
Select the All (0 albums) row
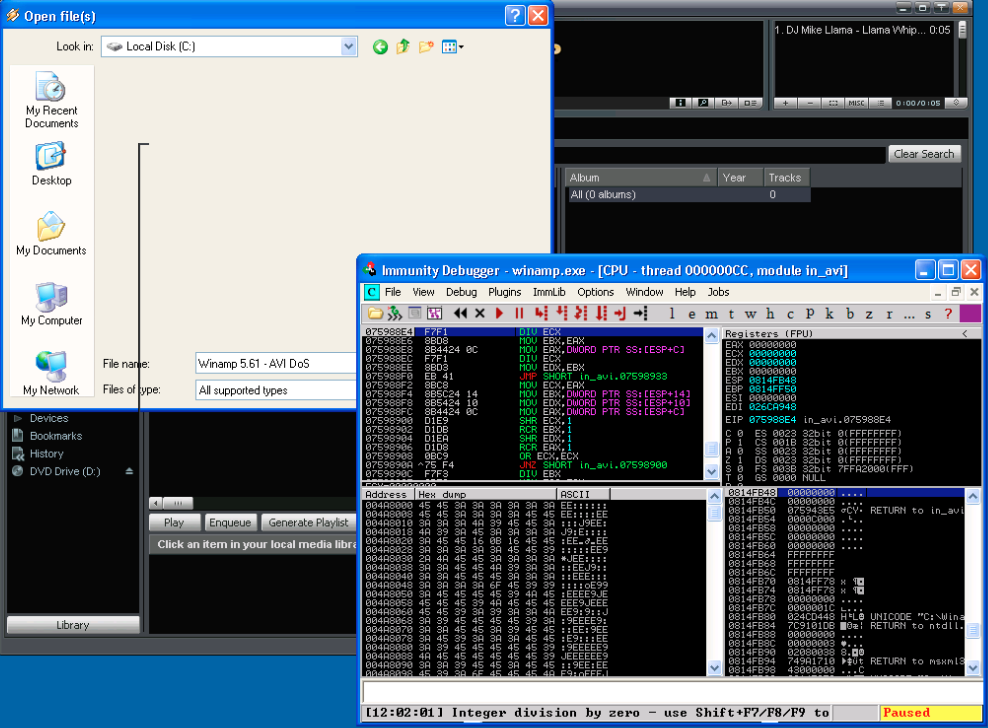coord(688,195)
